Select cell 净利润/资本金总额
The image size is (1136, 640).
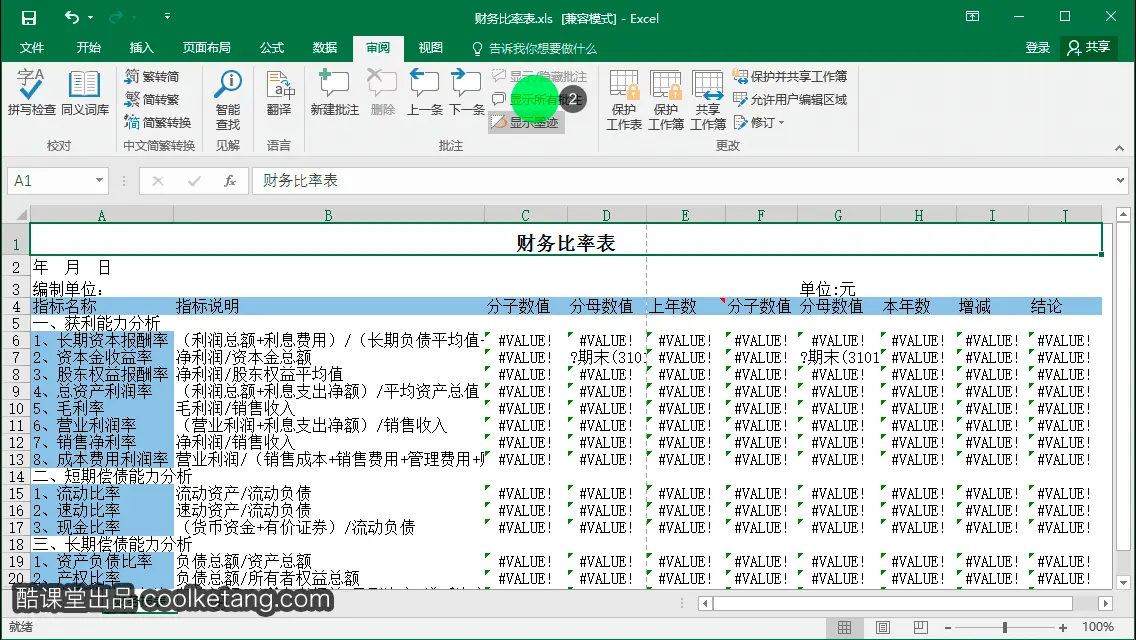pos(329,357)
